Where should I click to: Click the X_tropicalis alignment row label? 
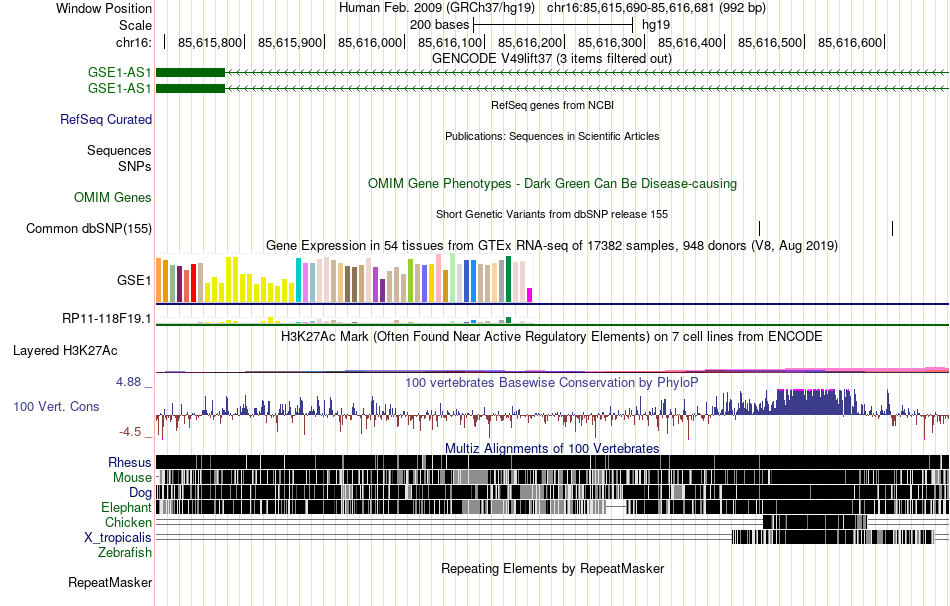pos(118,538)
